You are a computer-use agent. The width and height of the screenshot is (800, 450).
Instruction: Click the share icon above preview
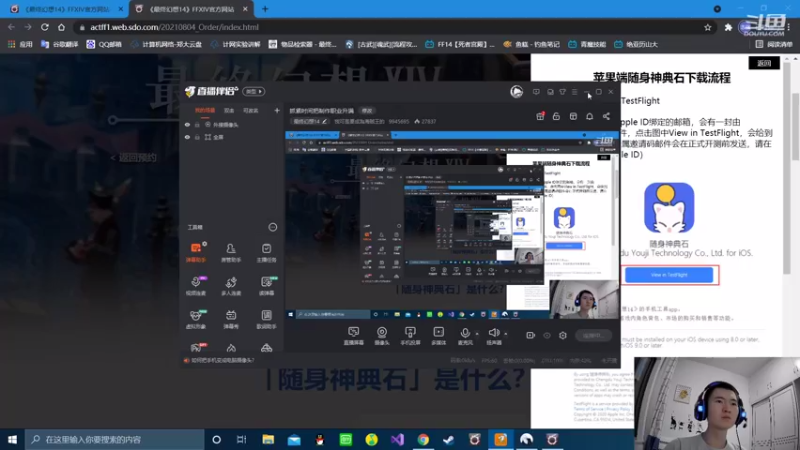pos(606,116)
